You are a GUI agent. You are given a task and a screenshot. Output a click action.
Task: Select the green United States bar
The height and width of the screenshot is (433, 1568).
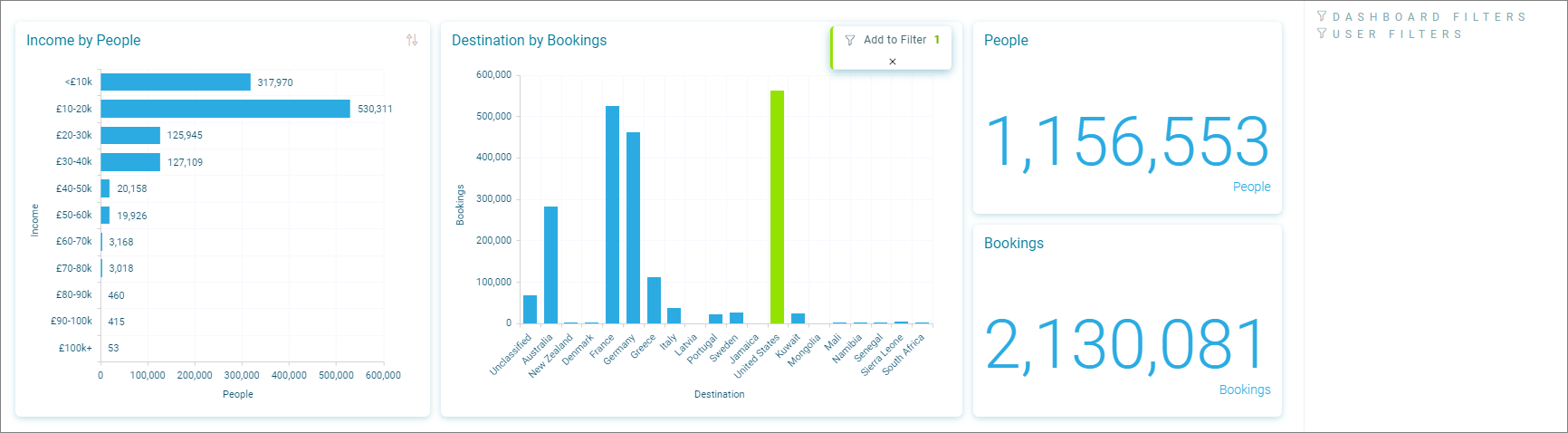(777, 207)
